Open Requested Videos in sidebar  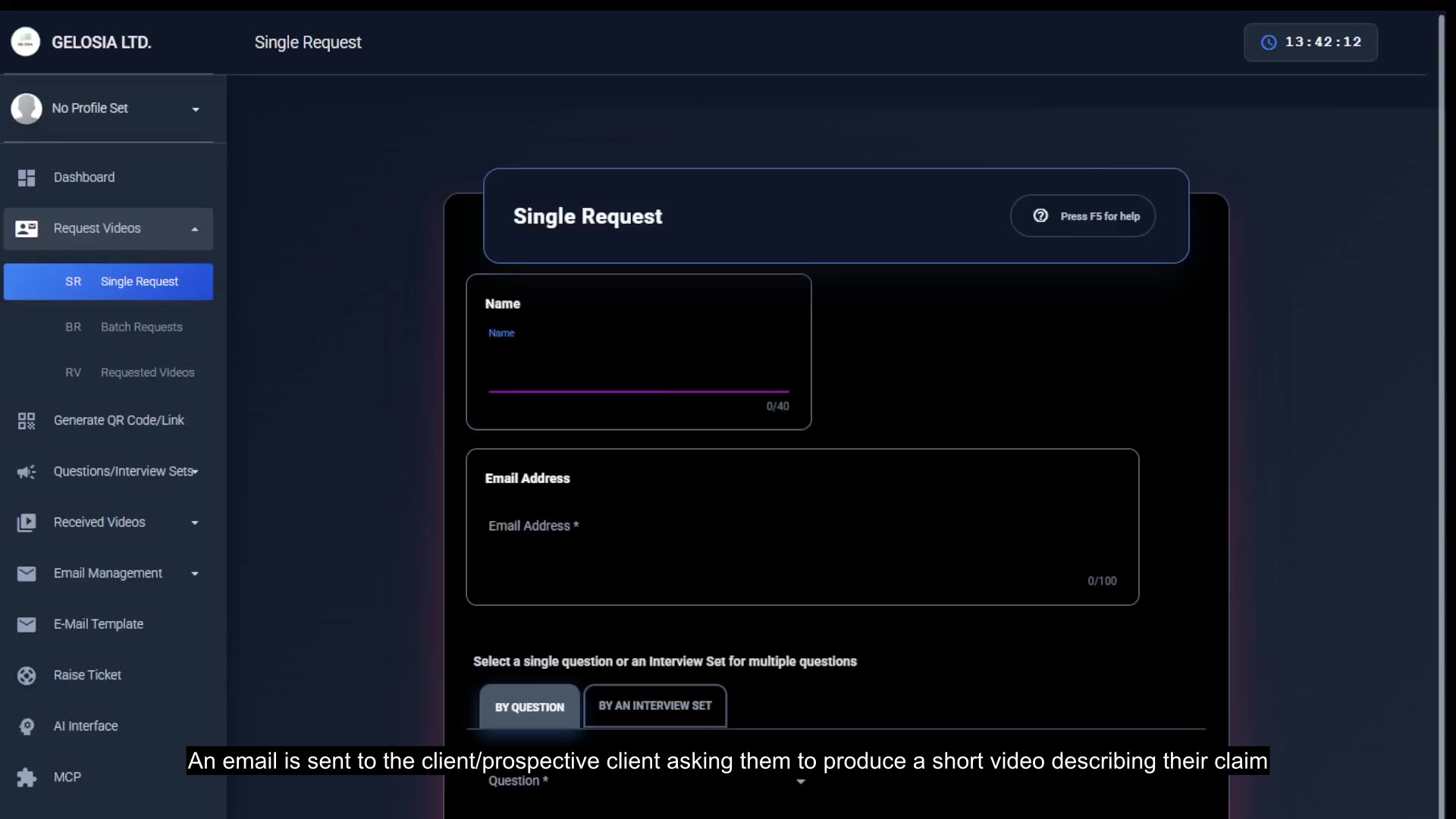(x=108, y=373)
